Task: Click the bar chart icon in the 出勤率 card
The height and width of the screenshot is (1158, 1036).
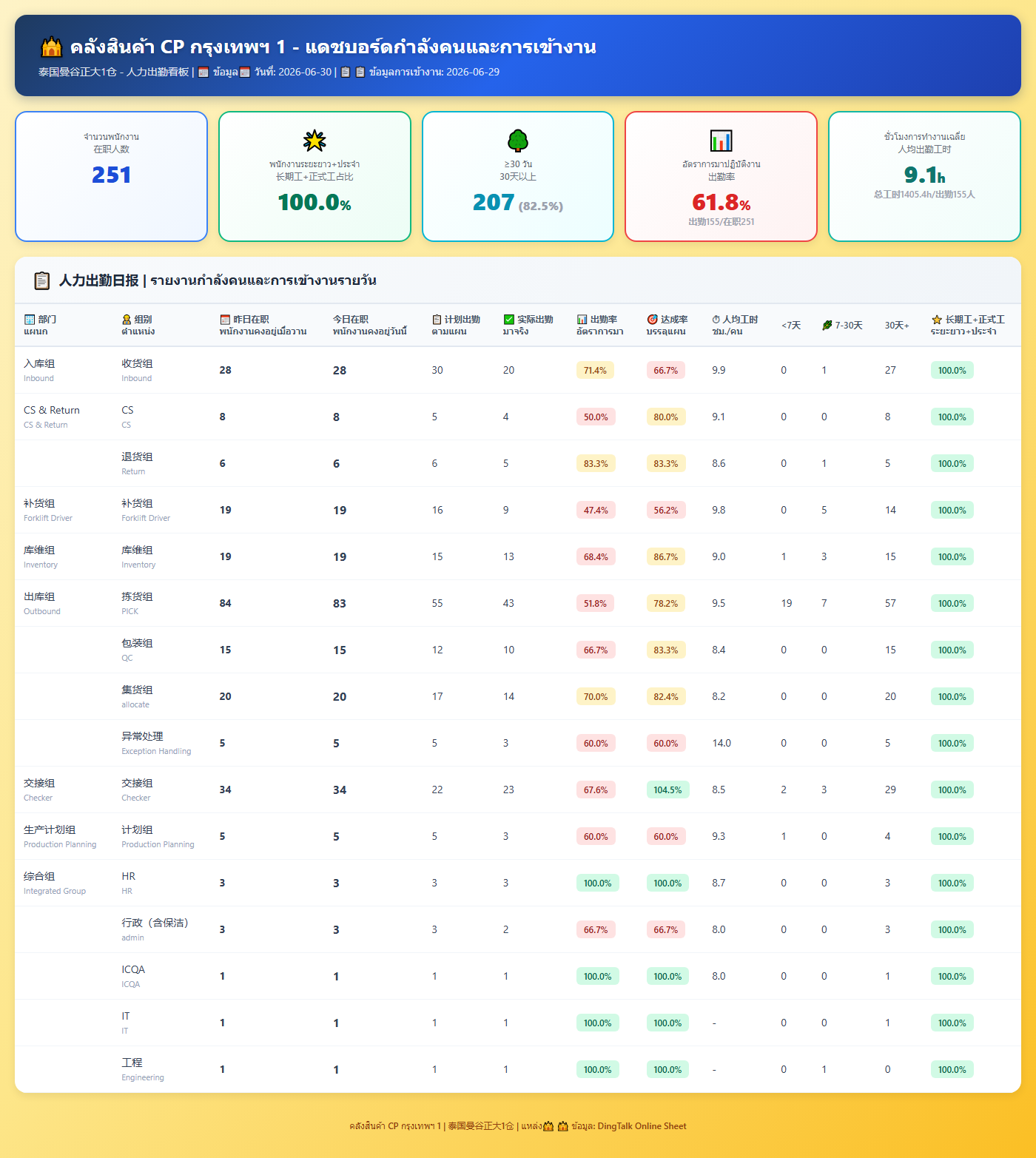Action: (721, 141)
